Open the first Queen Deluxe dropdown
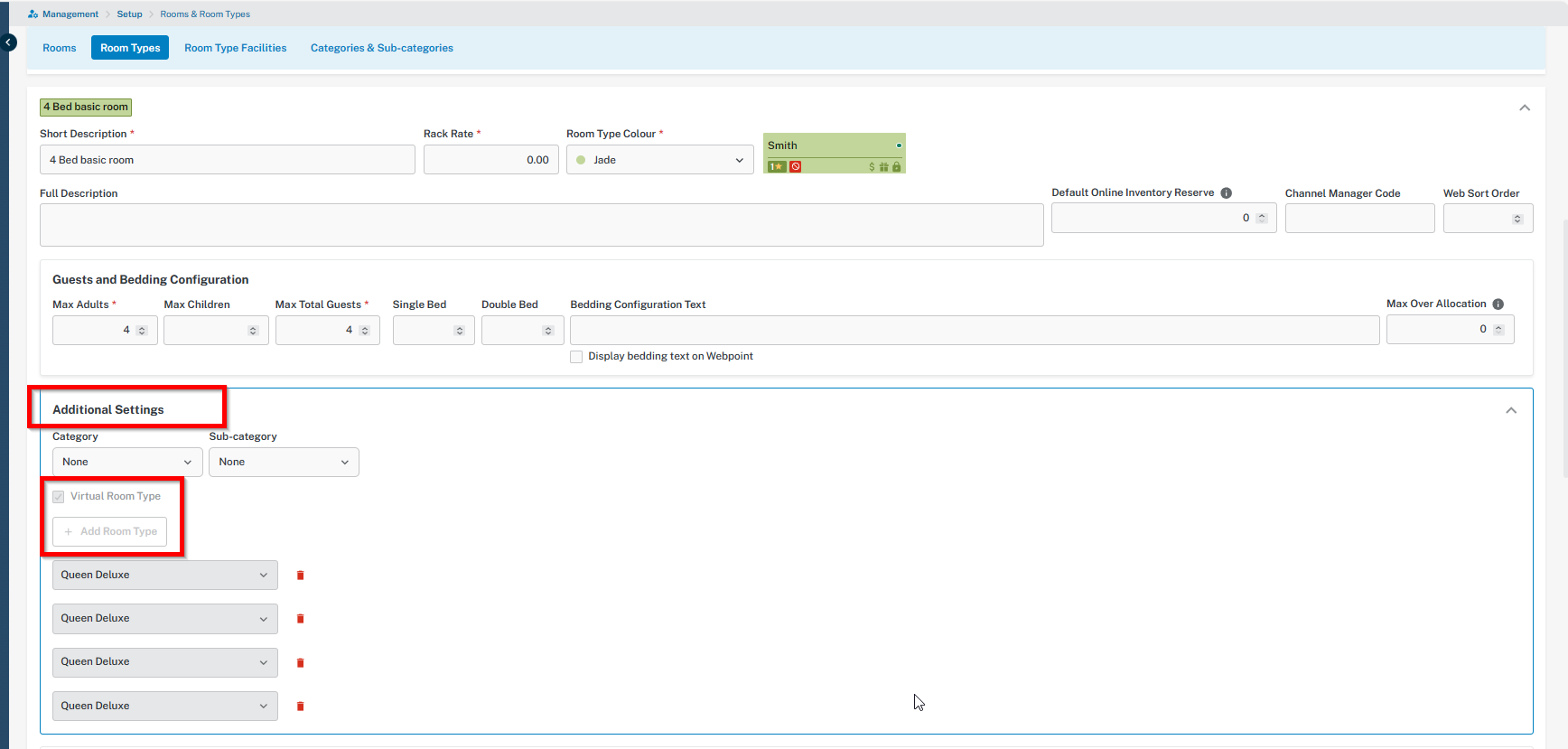Viewport: 1568px width, 749px height. (x=165, y=576)
